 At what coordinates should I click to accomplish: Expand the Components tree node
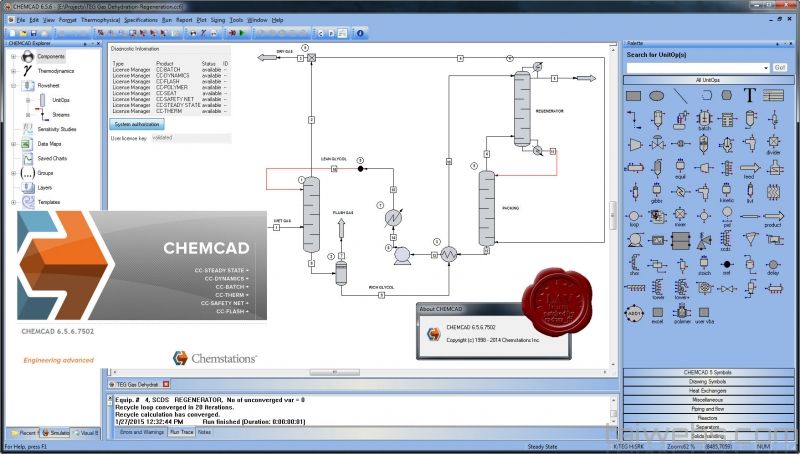pyautogui.click(x=13, y=57)
